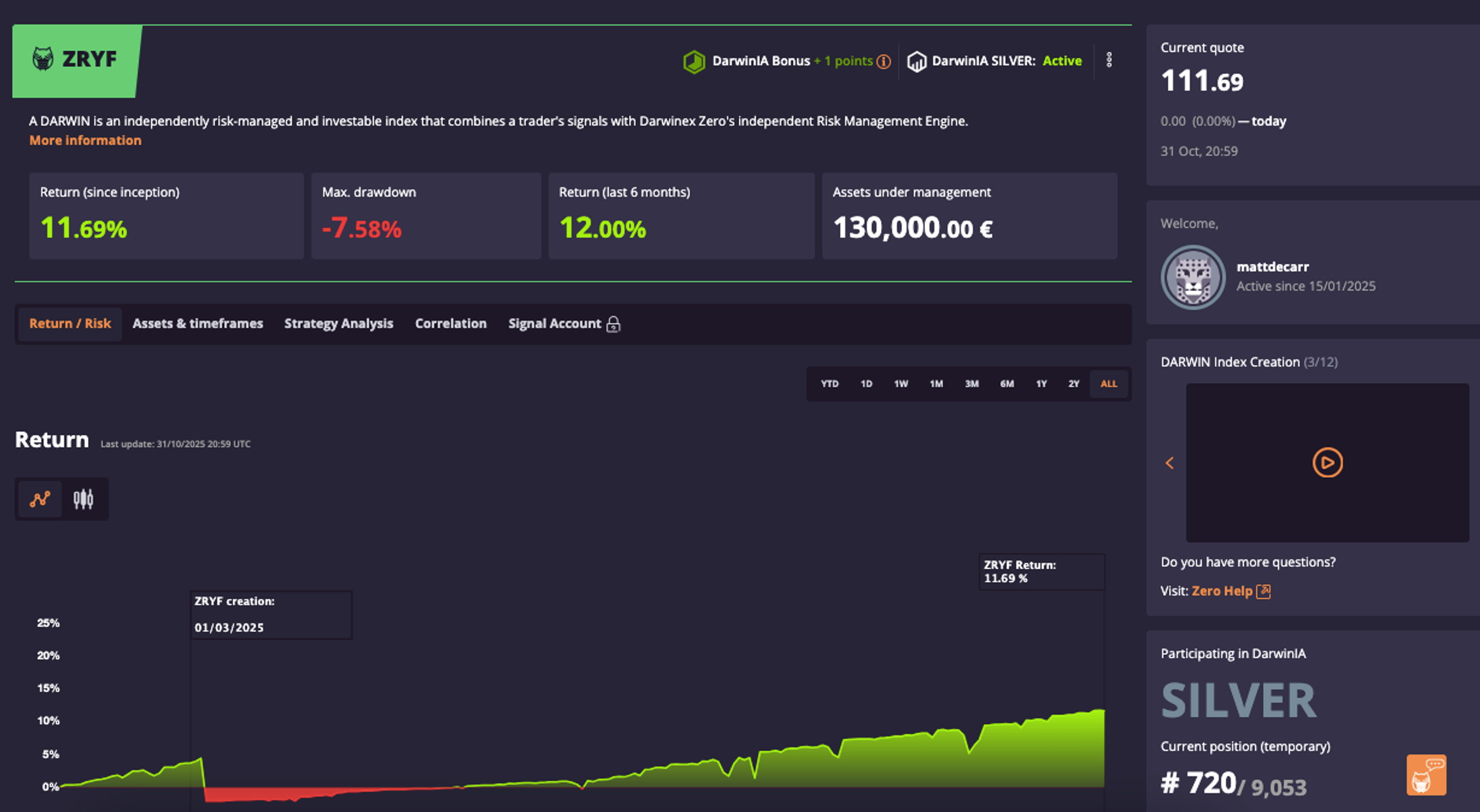Click the Zero Help external link icon

1264,591
